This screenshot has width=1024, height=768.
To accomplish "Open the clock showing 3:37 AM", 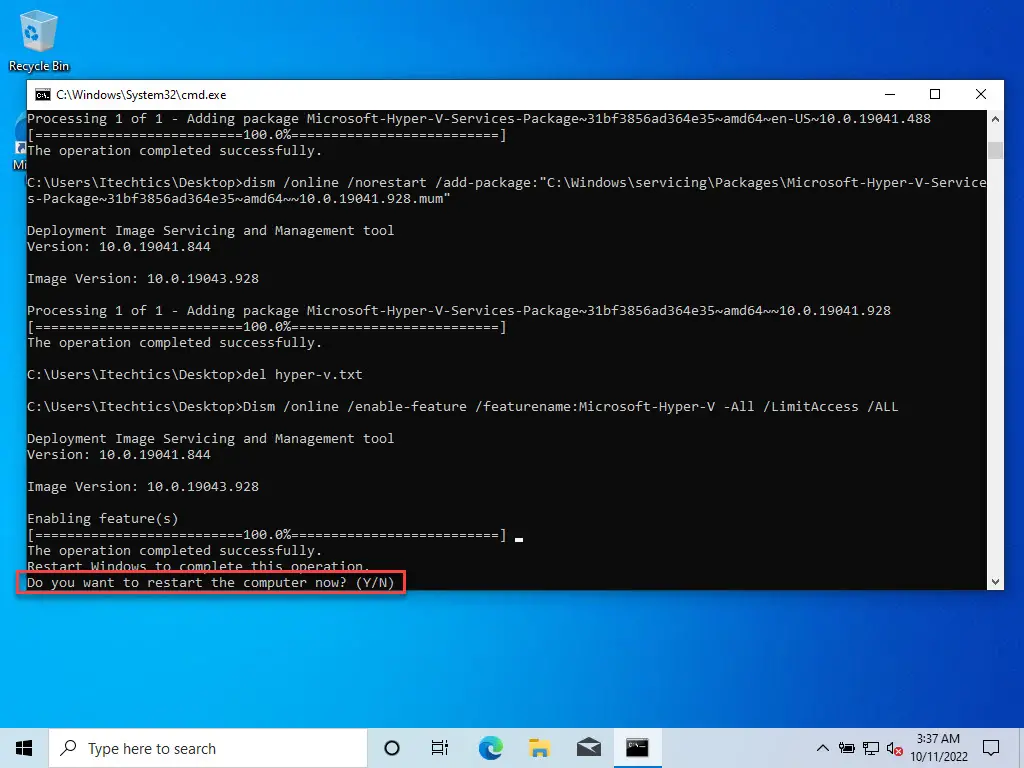I will click(938, 748).
